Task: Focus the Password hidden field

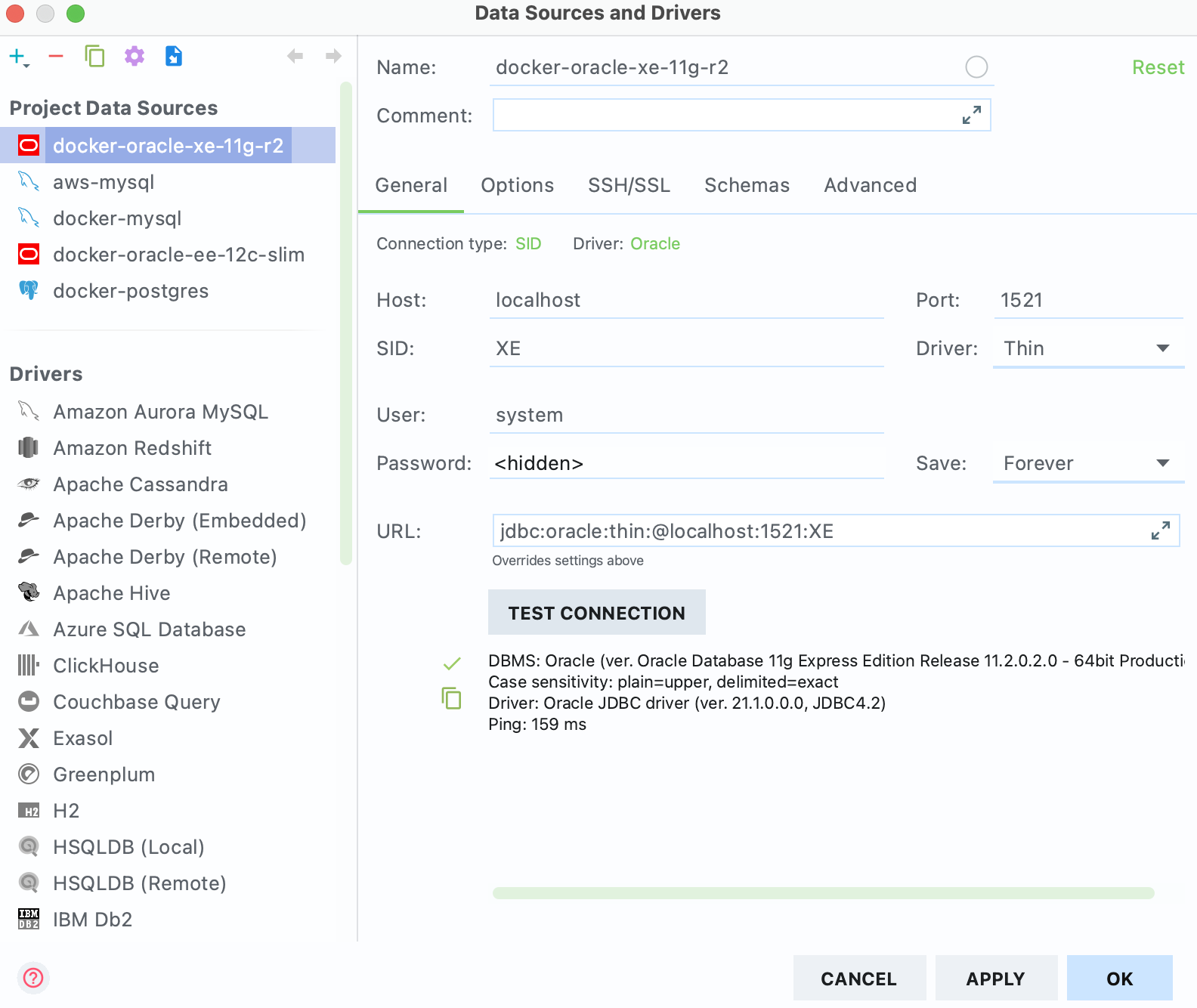Action: (686, 463)
